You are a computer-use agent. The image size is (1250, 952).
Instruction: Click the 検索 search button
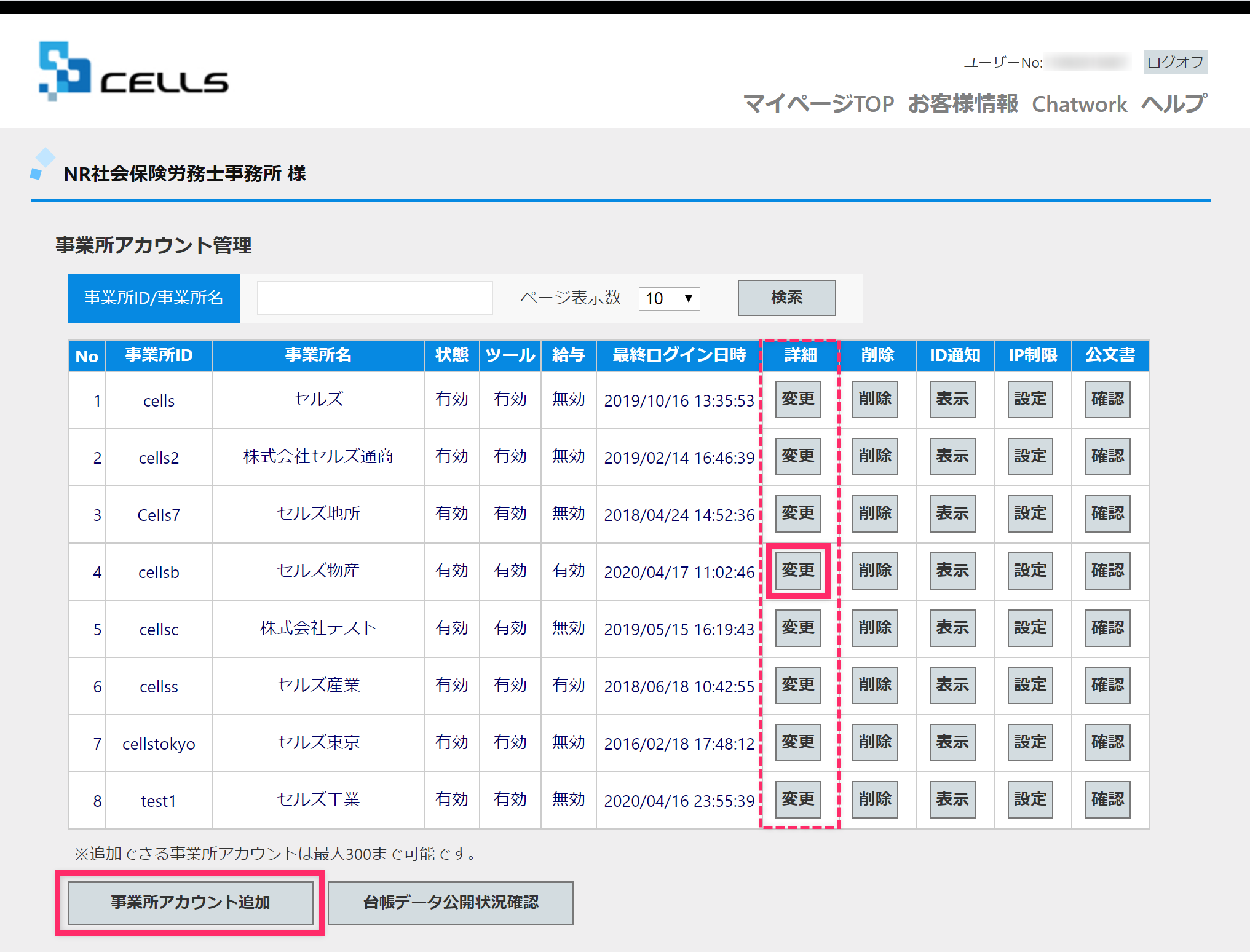click(x=786, y=298)
